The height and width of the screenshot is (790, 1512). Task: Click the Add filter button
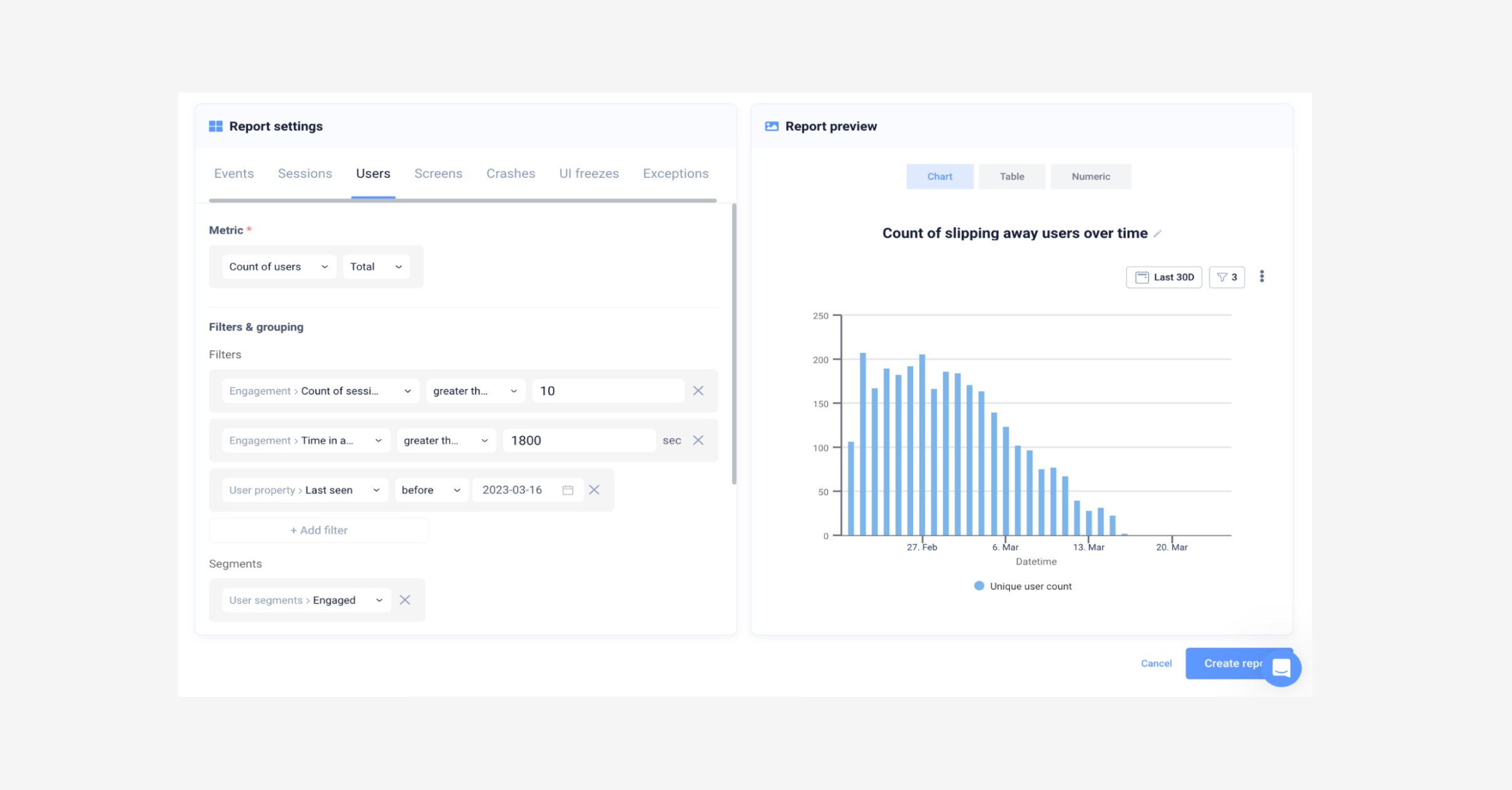click(319, 530)
